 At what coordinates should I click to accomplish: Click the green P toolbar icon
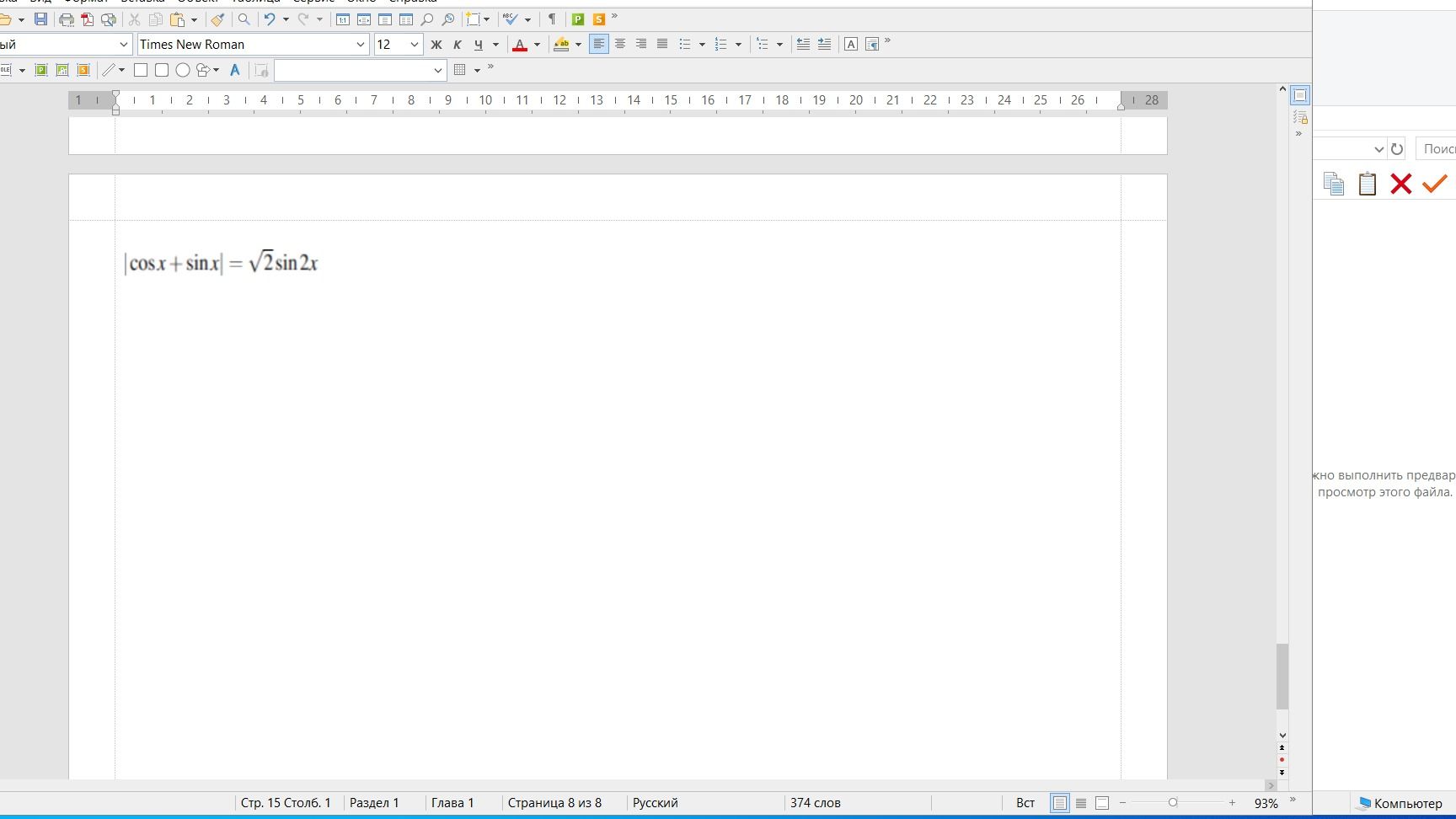pos(578,19)
